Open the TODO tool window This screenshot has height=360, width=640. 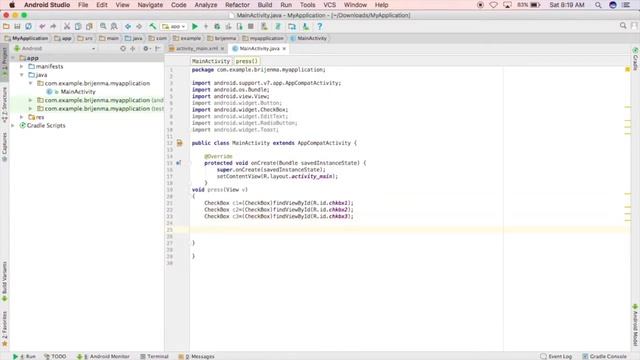[x=55, y=356]
